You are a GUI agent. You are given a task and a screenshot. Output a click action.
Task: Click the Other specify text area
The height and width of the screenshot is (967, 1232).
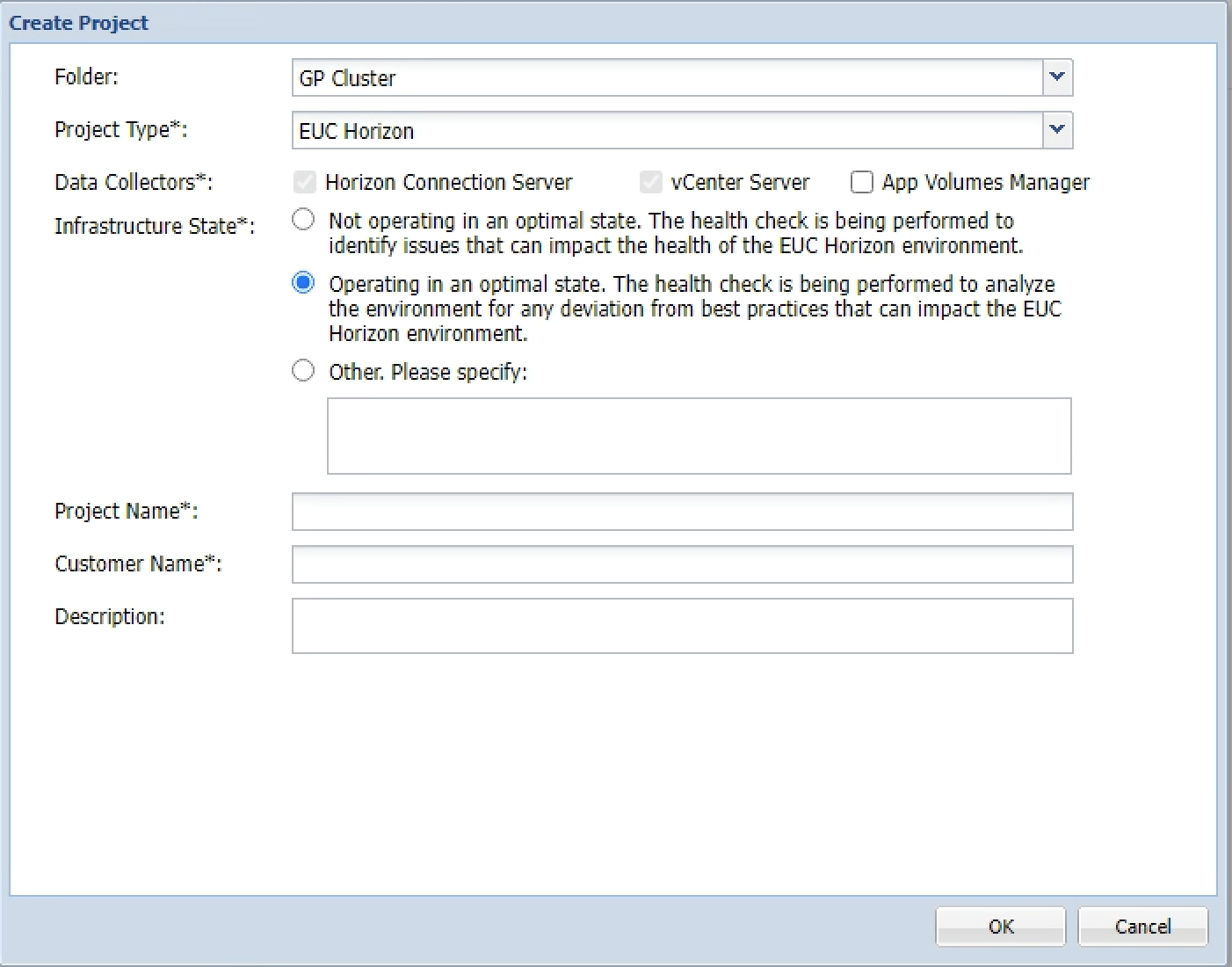(x=699, y=436)
